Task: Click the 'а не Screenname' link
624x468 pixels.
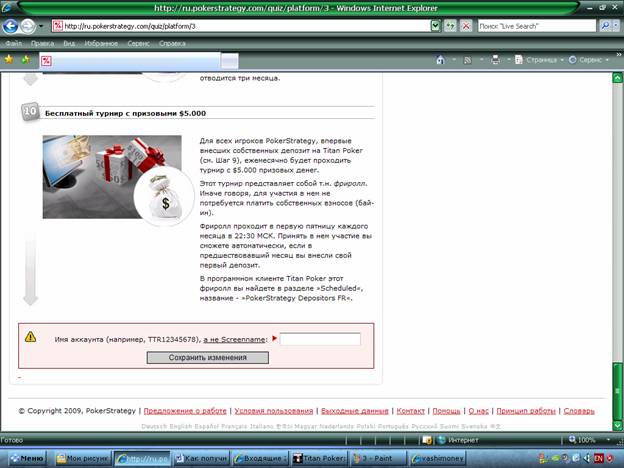Action: click(234, 339)
